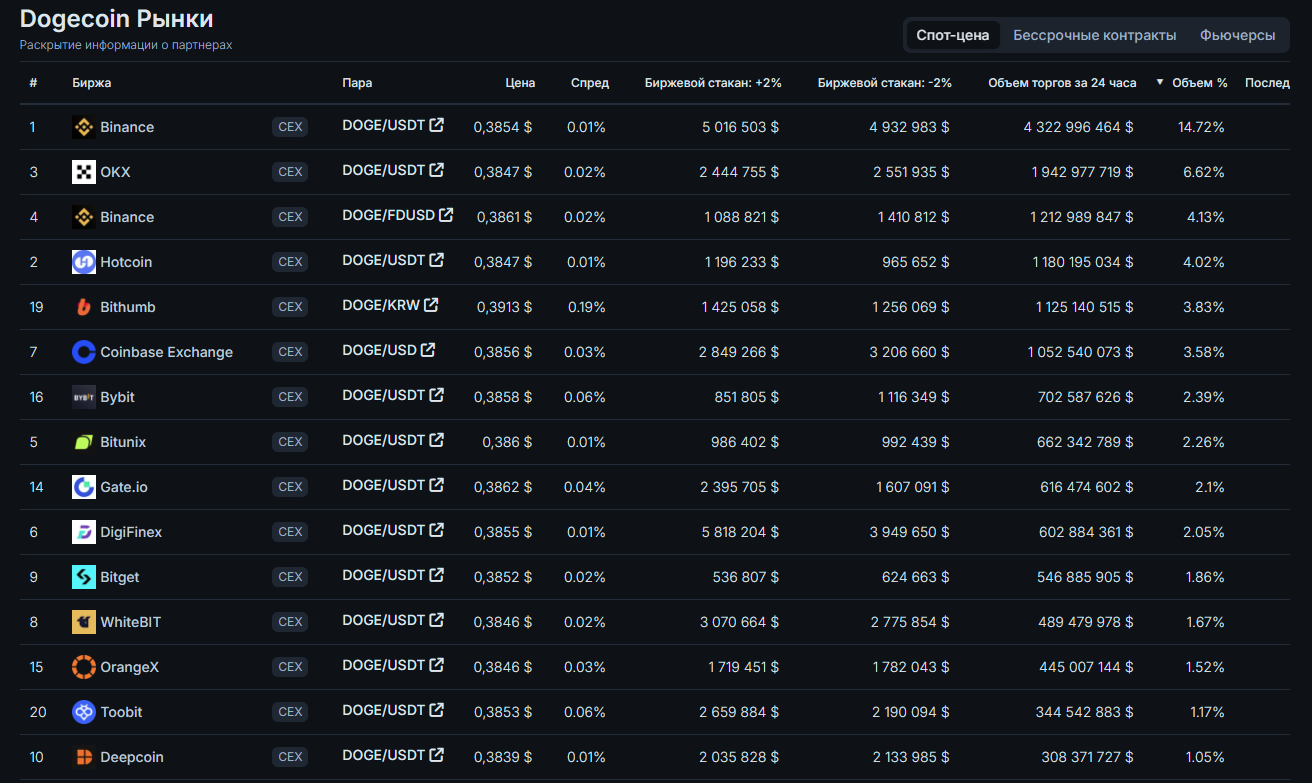Click CEX badge in Deepcoin row
The width and height of the screenshot is (1312, 783).
[290, 757]
